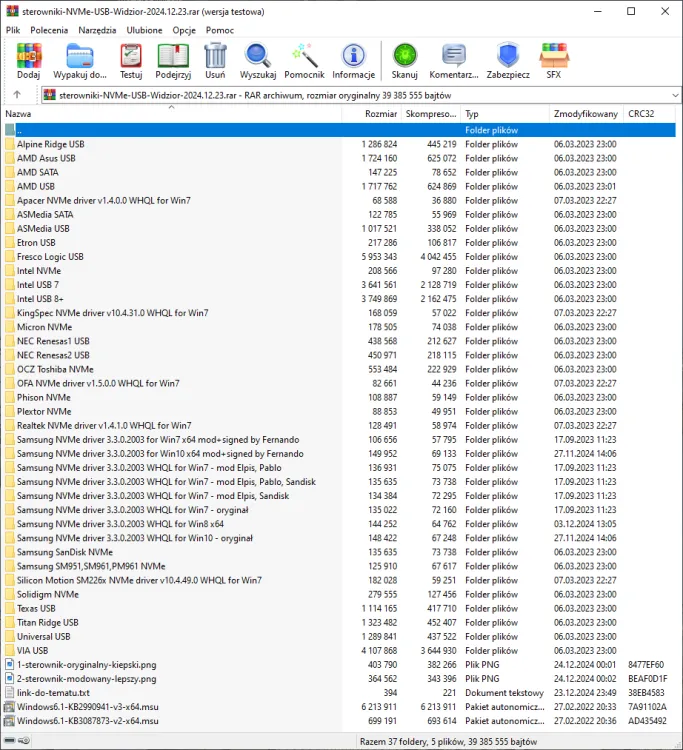Select the Fresco Logic USB folder icon
The width and height of the screenshot is (683, 750).
[10, 256]
